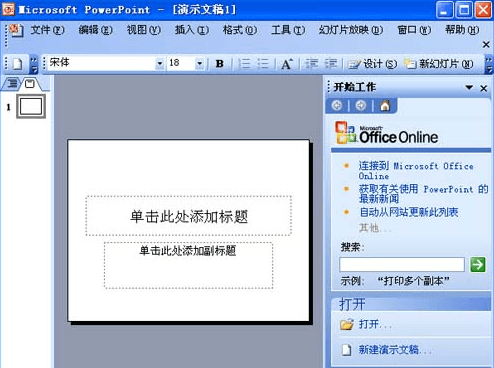Apply bulleted list formatting
Screen dimensions: 494x368
pyautogui.click(x=263, y=63)
